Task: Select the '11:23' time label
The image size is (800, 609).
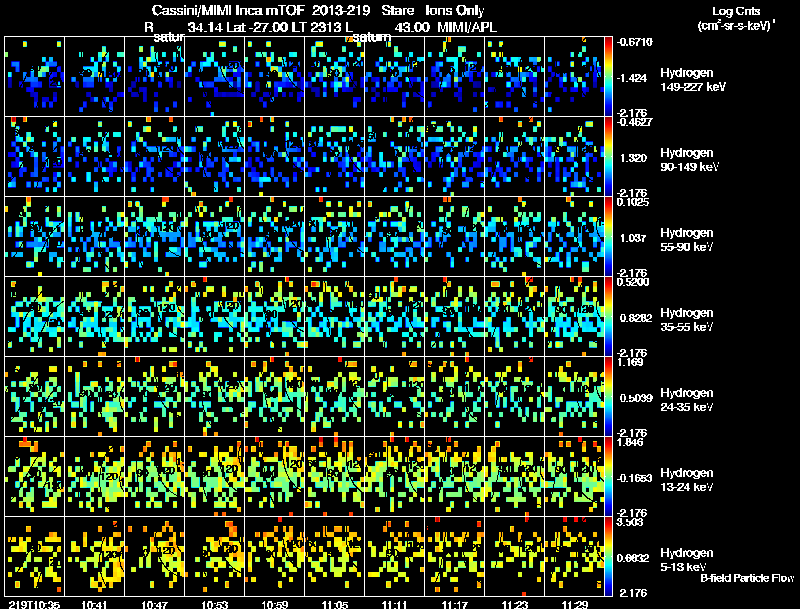Action: (x=515, y=604)
